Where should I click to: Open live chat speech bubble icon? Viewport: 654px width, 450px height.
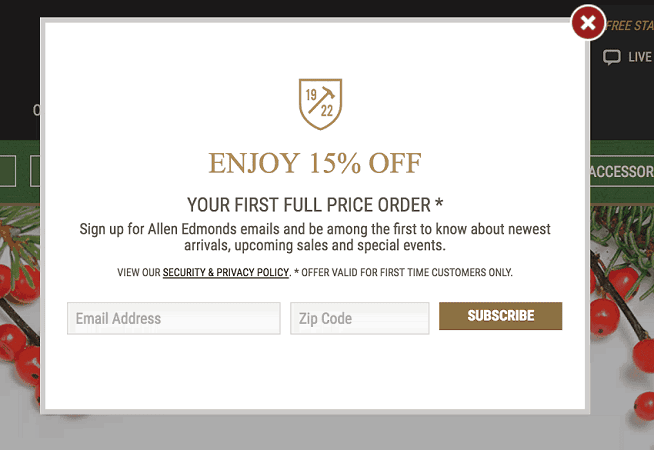tap(612, 58)
